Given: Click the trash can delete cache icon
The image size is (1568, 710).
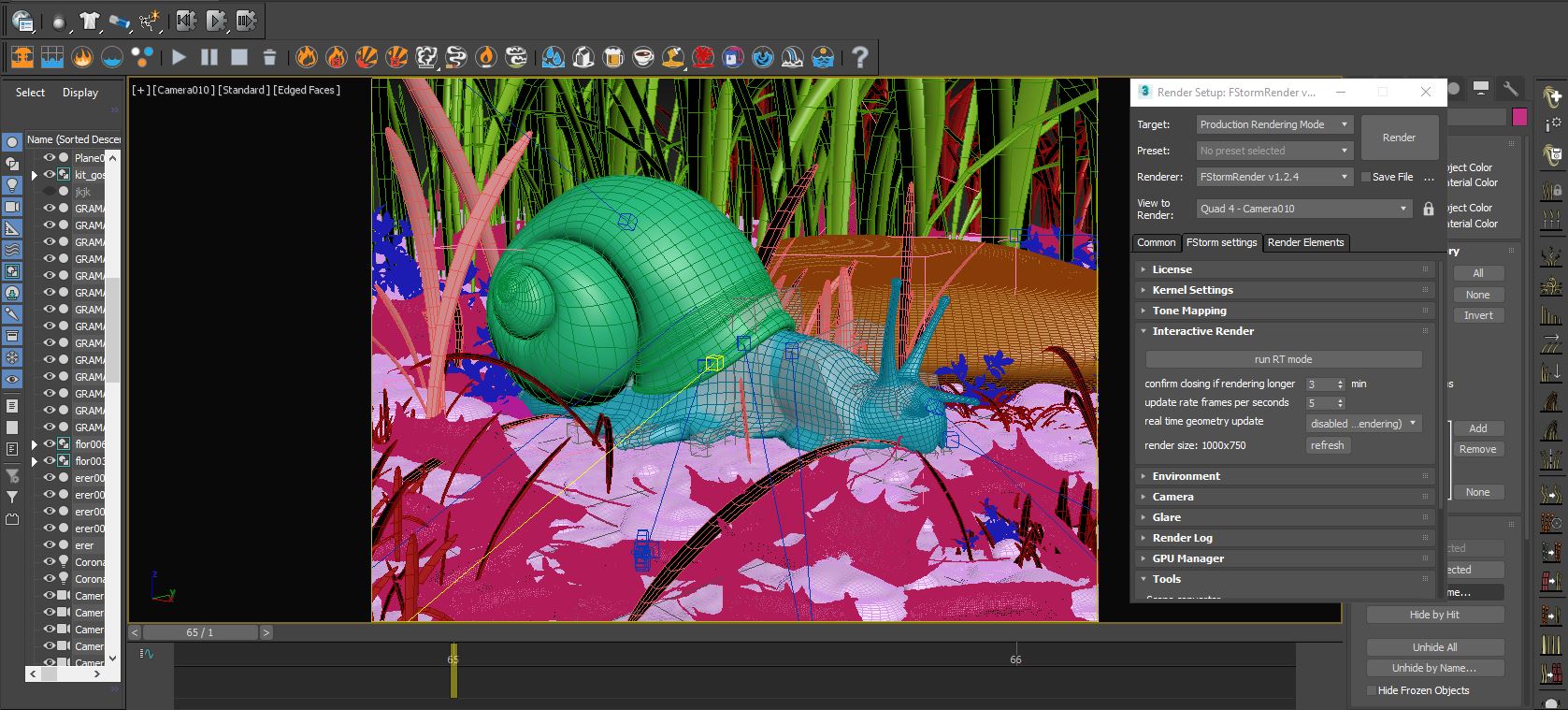Looking at the screenshot, I should [x=269, y=57].
